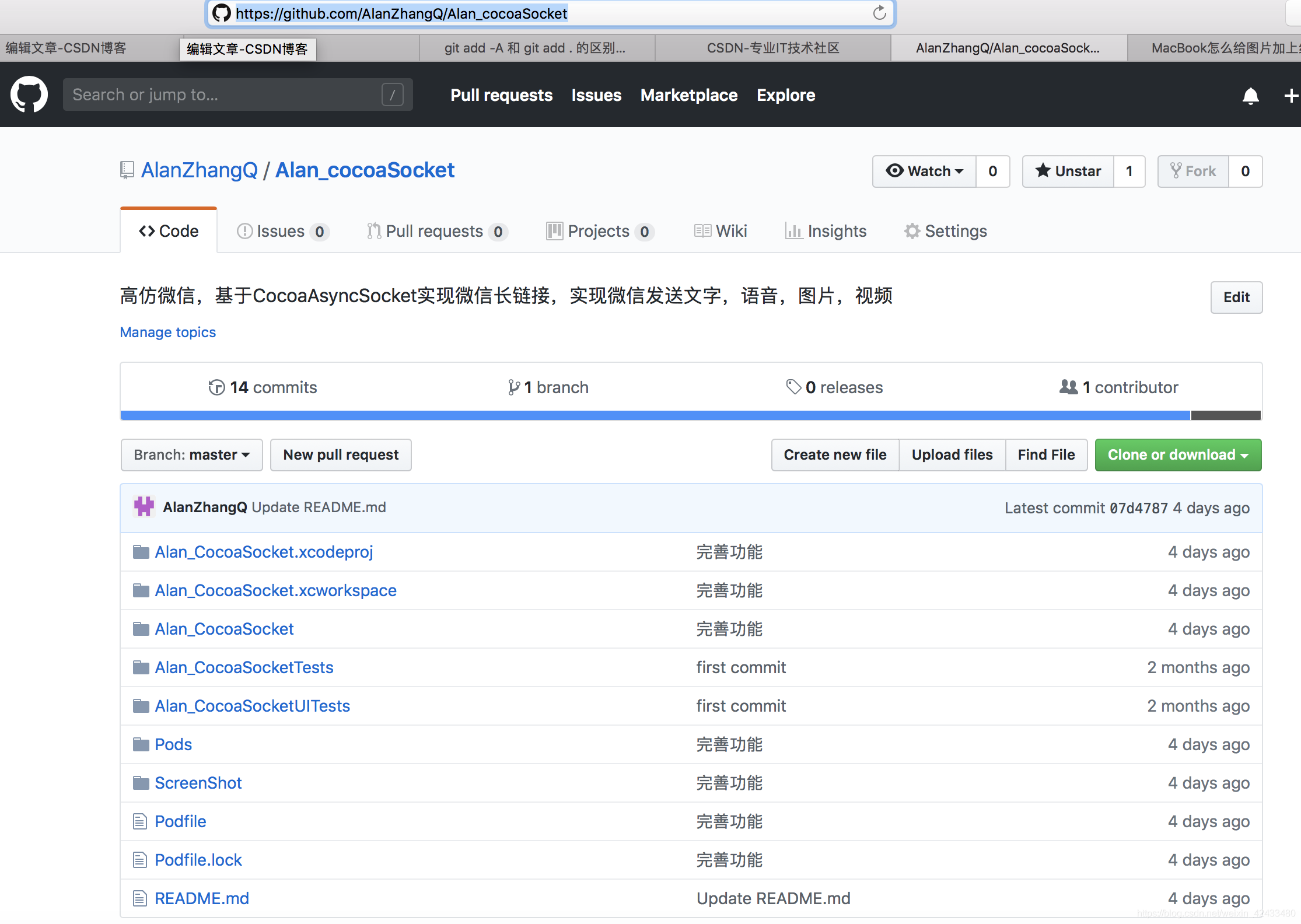Click the Create new file button
1301x924 pixels.
835,455
